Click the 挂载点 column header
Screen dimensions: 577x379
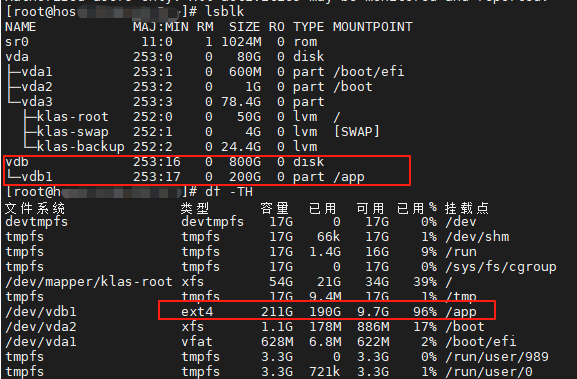[x=467, y=208]
